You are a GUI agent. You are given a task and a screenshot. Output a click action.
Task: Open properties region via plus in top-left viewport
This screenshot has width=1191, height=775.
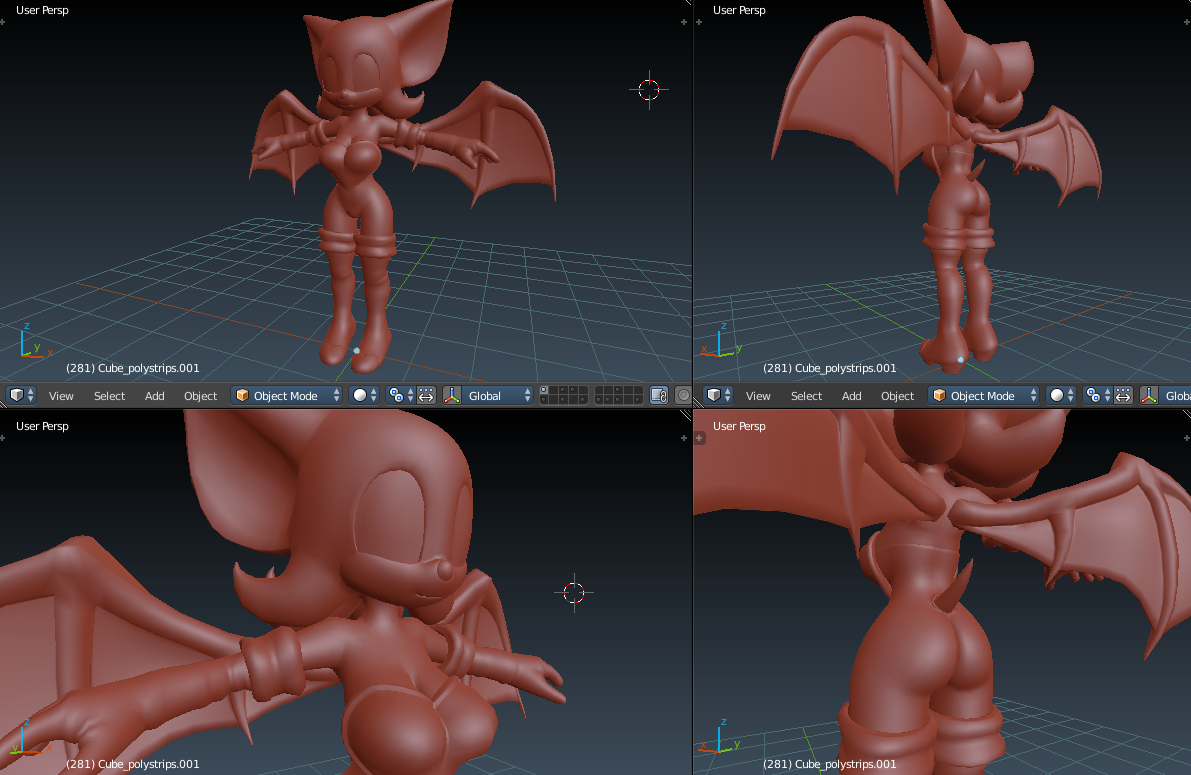tap(684, 22)
